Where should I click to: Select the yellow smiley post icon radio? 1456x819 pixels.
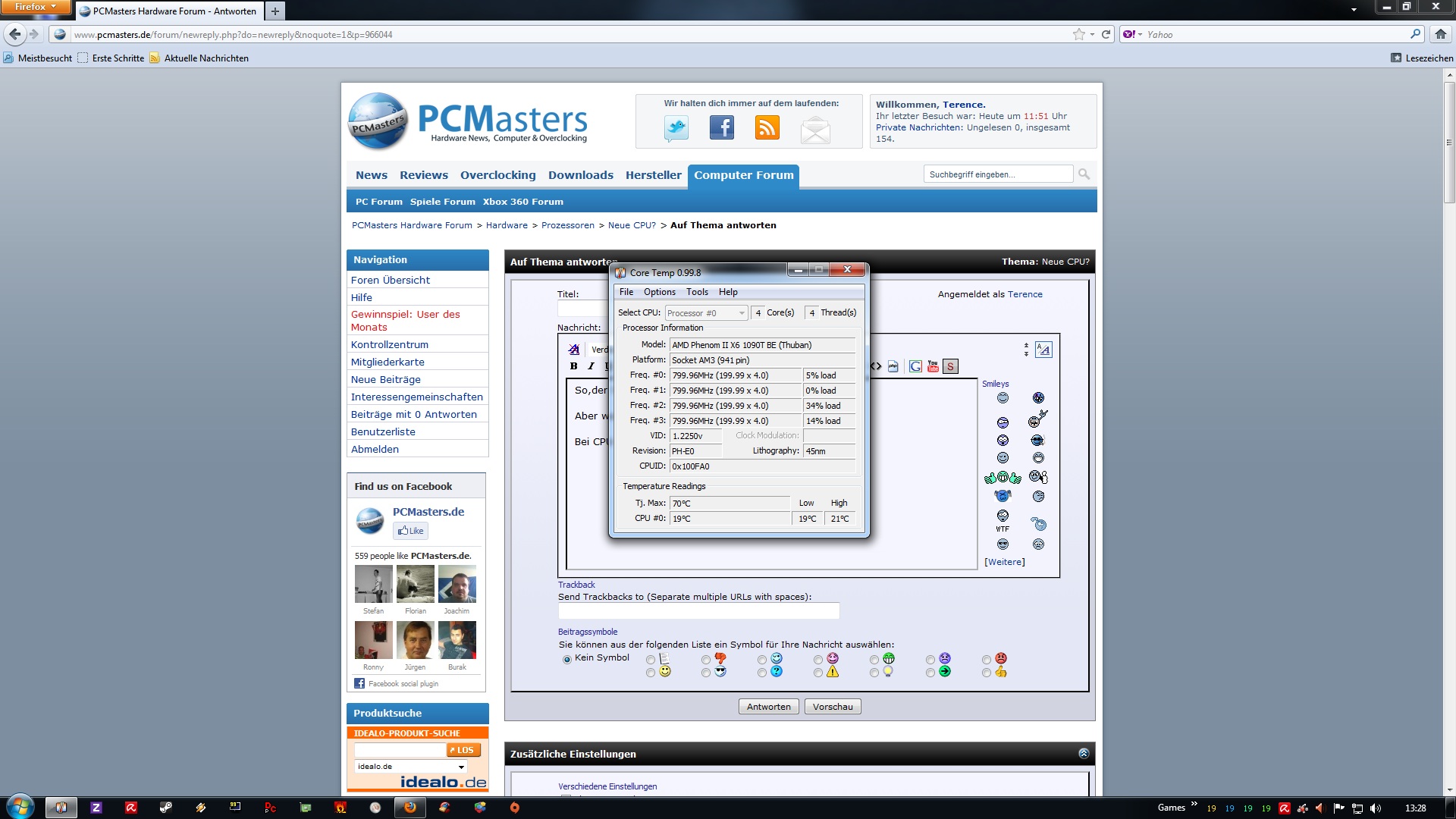pos(651,673)
